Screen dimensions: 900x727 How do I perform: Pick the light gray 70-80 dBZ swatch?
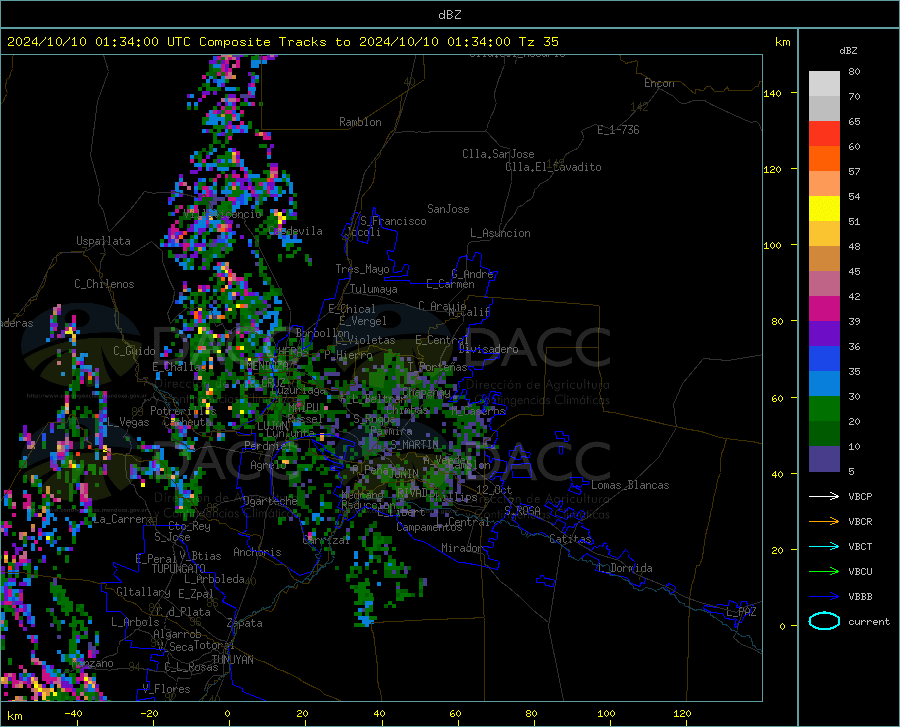[824, 84]
